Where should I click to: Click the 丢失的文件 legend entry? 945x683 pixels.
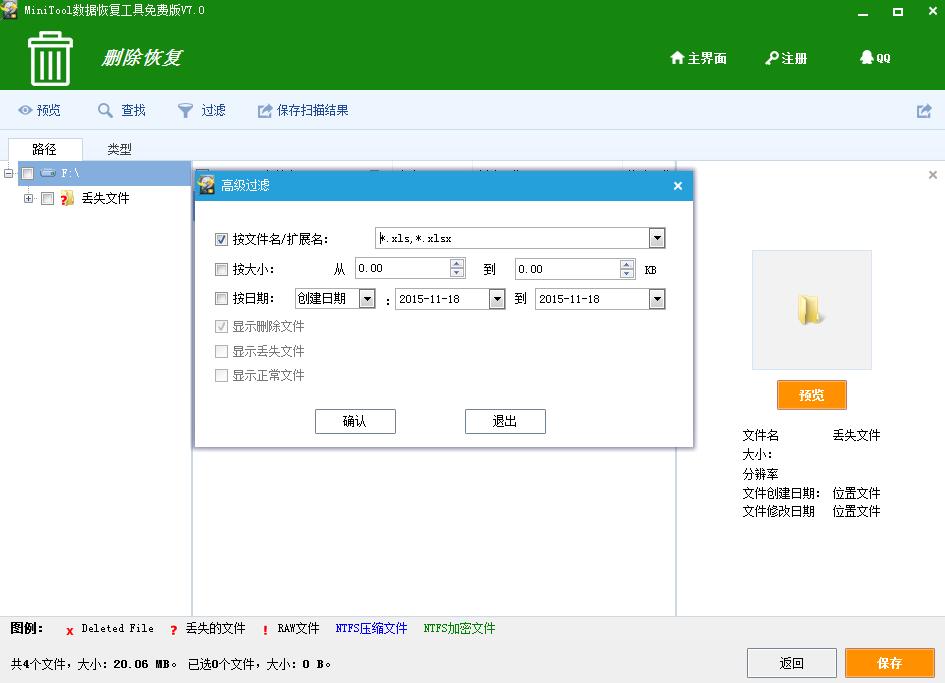208,629
